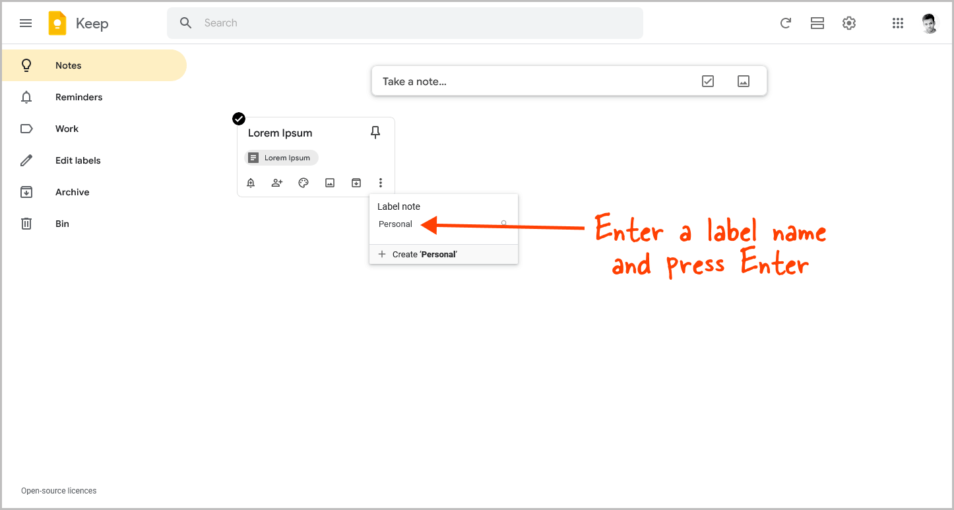Image resolution: width=954 pixels, height=510 pixels.
Task: Open the main menu hamburger icon
Action: pyautogui.click(x=26, y=23)
